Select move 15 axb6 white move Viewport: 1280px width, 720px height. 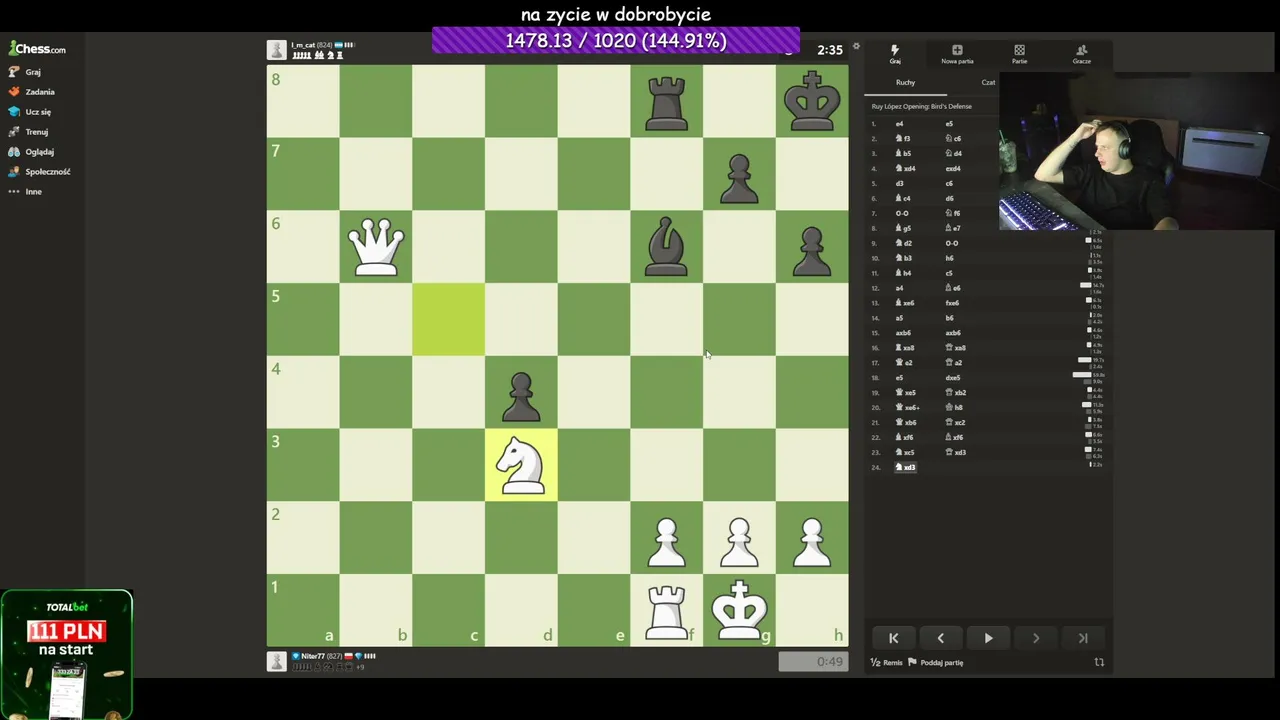(903, 333)
